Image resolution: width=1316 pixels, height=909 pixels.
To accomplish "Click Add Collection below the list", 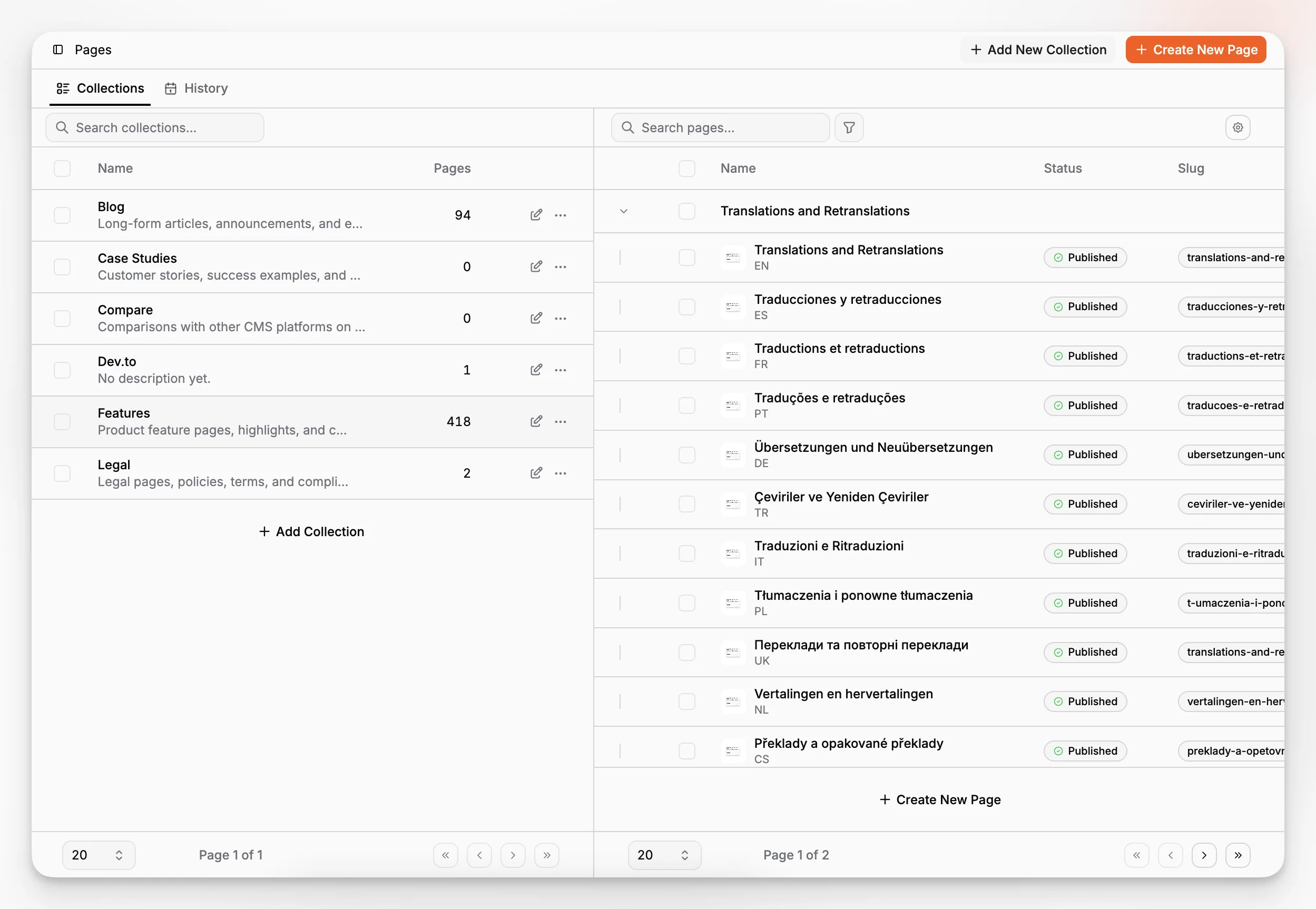I will coord(312,531).
